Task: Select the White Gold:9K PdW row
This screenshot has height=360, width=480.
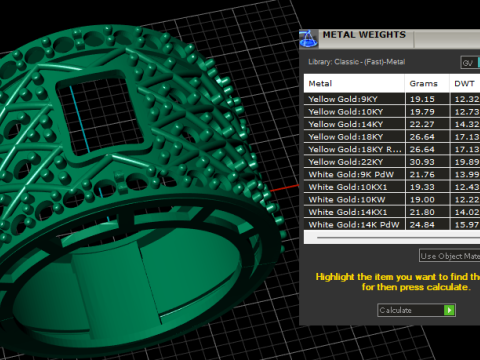Action: (x=392, y=174)
